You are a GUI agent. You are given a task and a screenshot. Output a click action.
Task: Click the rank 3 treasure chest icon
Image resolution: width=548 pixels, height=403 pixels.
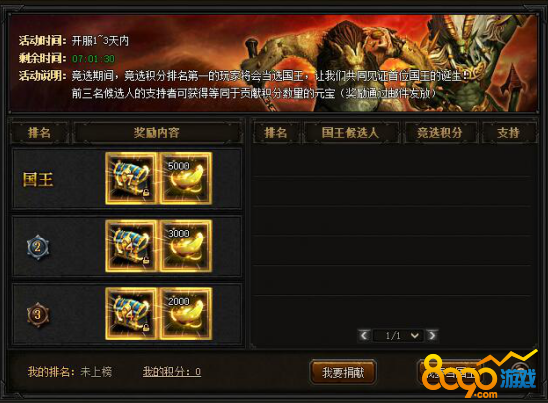pos(131,314)
